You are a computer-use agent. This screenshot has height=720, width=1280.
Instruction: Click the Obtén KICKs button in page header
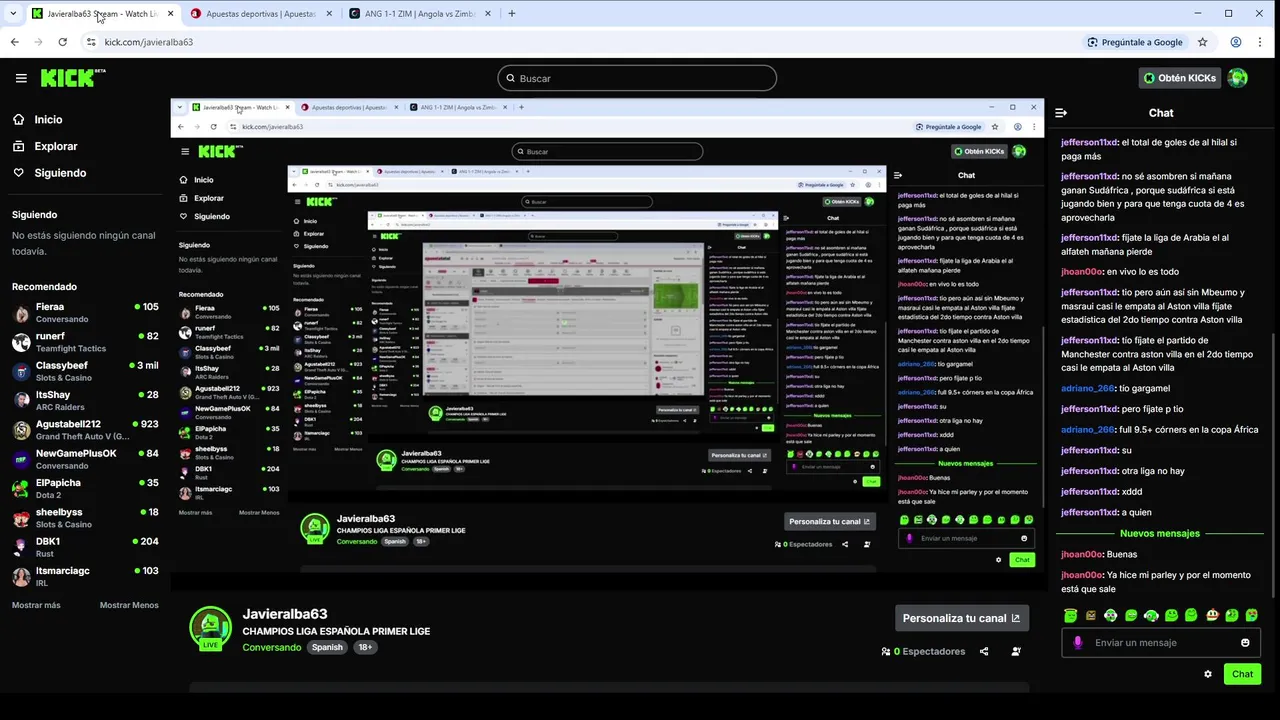[1180, 78]
